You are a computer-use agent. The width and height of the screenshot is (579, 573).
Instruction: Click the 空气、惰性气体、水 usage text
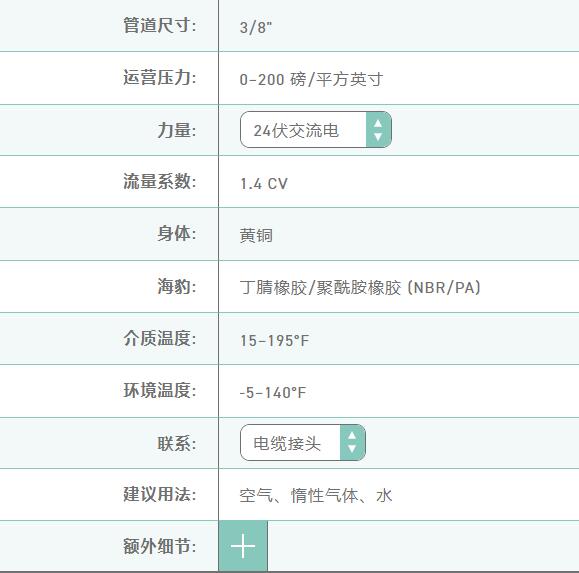click(316, 495)
